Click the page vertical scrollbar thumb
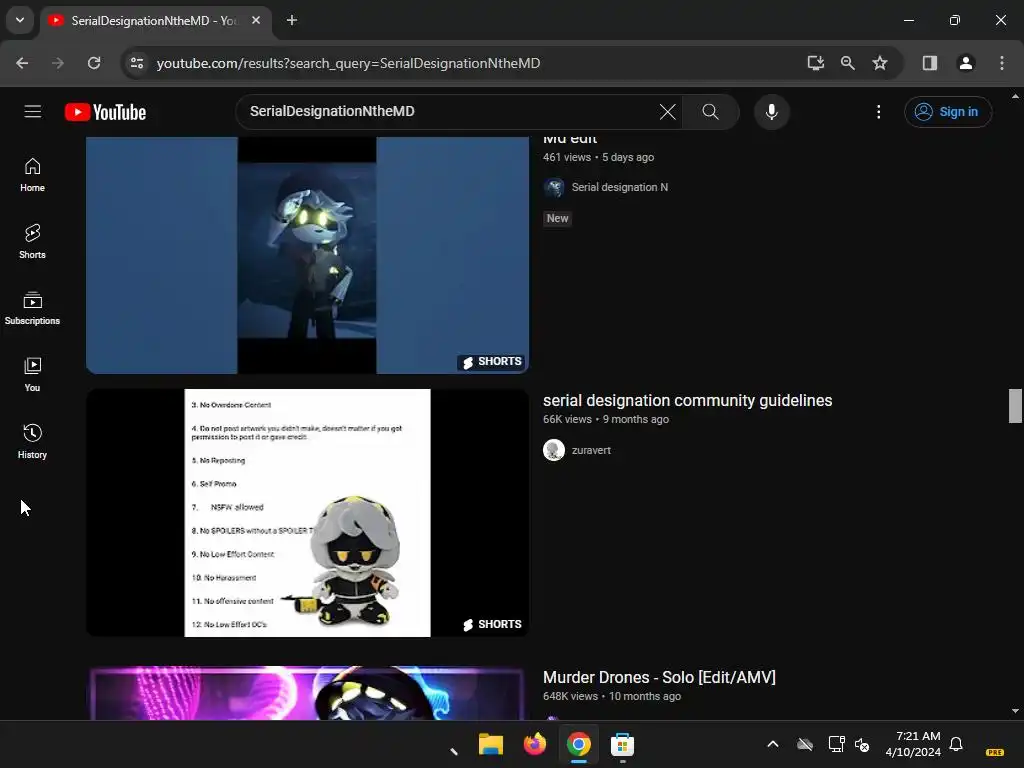This screenshot has height=768, width=1024. click(x=1015, y=406)
